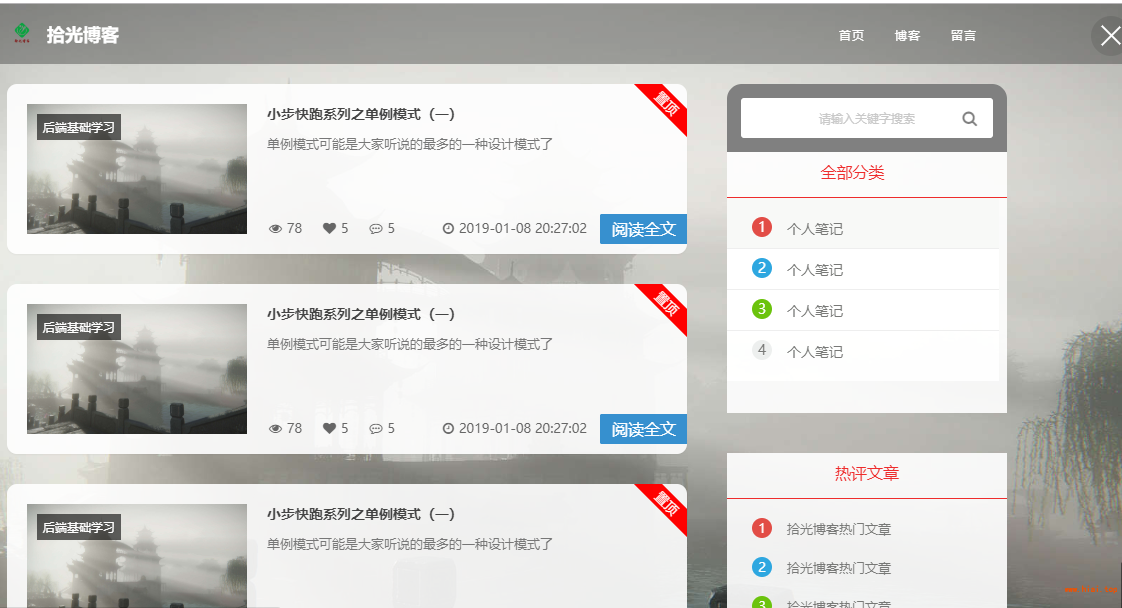
Task: Open the middle article's thumbnail image
Action: click(137, 369)
